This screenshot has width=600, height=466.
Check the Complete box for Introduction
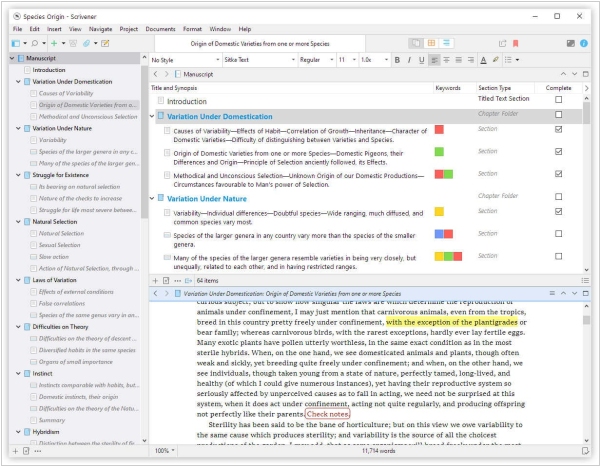(x=559, y=99)
